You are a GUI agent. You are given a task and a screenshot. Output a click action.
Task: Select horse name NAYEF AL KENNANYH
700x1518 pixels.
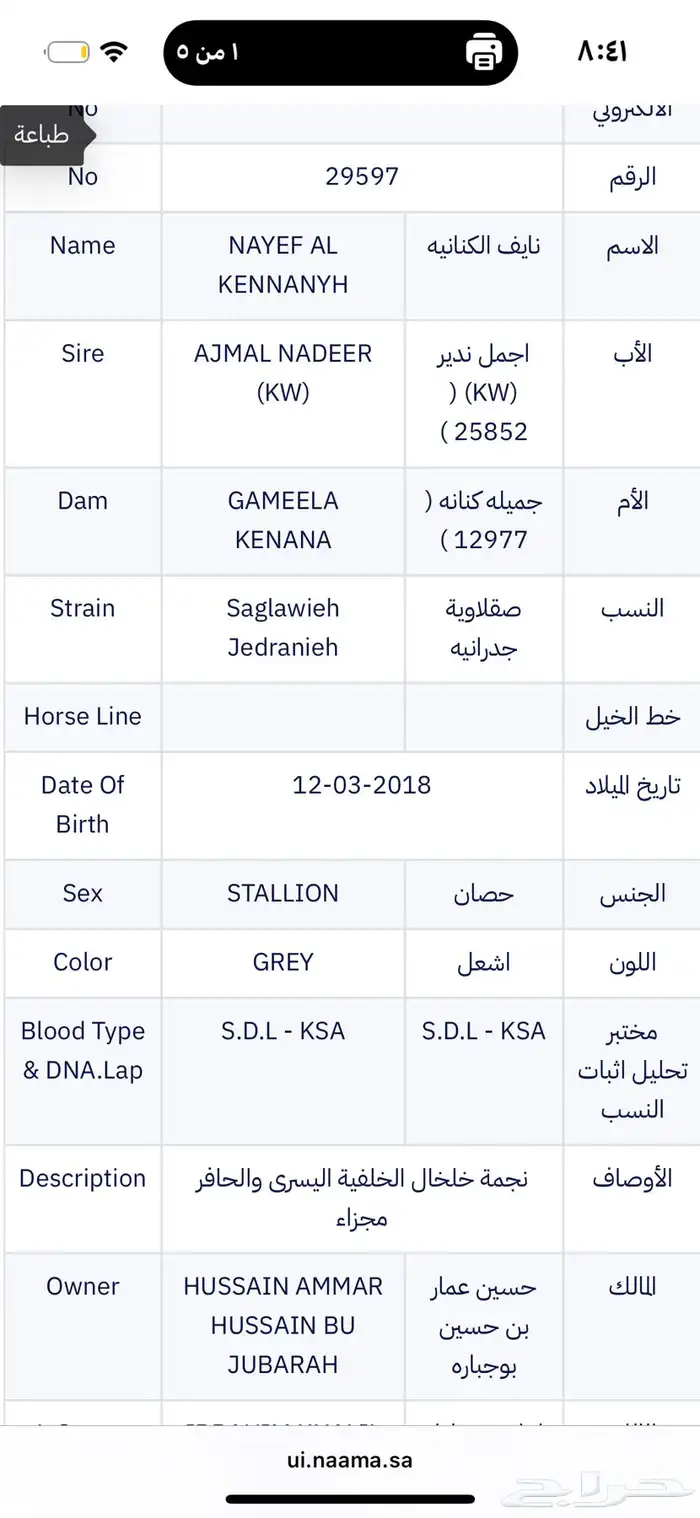282,264
